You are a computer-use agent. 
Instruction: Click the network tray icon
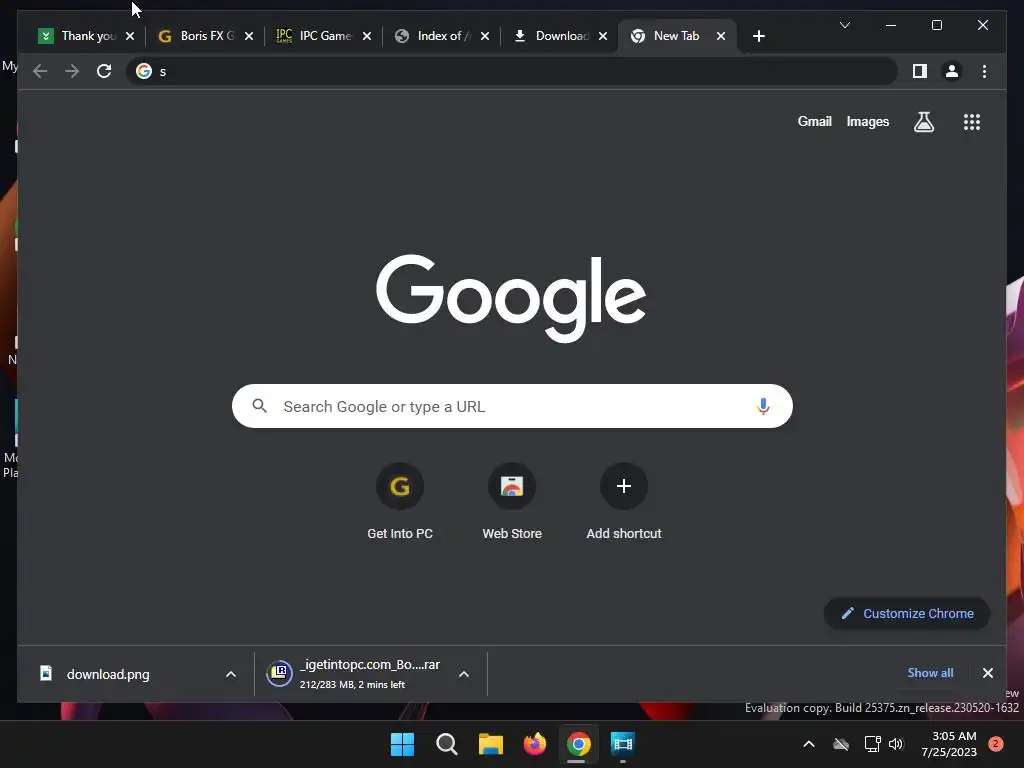coord(872,744)
